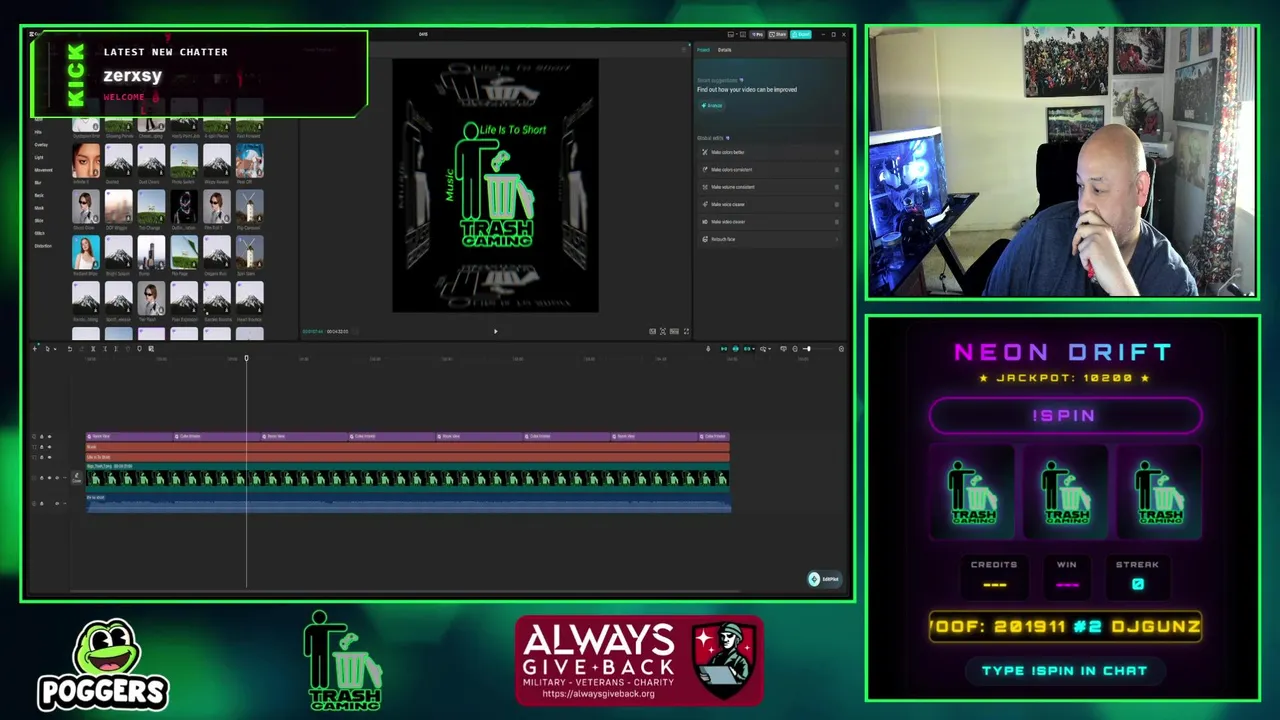Click the add-track plus icon at timeline's left
This screenshot has width=1280, height=720.
point(35,349)
